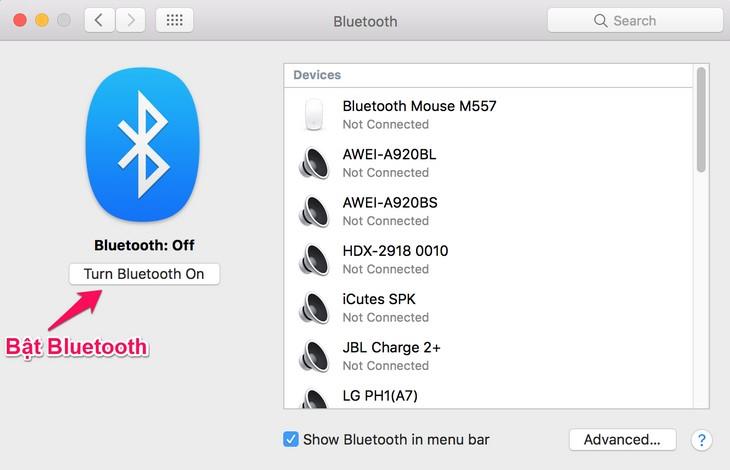The width and height of the screenshot is (730, 470).
Task: Click the Bluetooth Mouse M557 mouse icon
Action: (x=314, y=115)
